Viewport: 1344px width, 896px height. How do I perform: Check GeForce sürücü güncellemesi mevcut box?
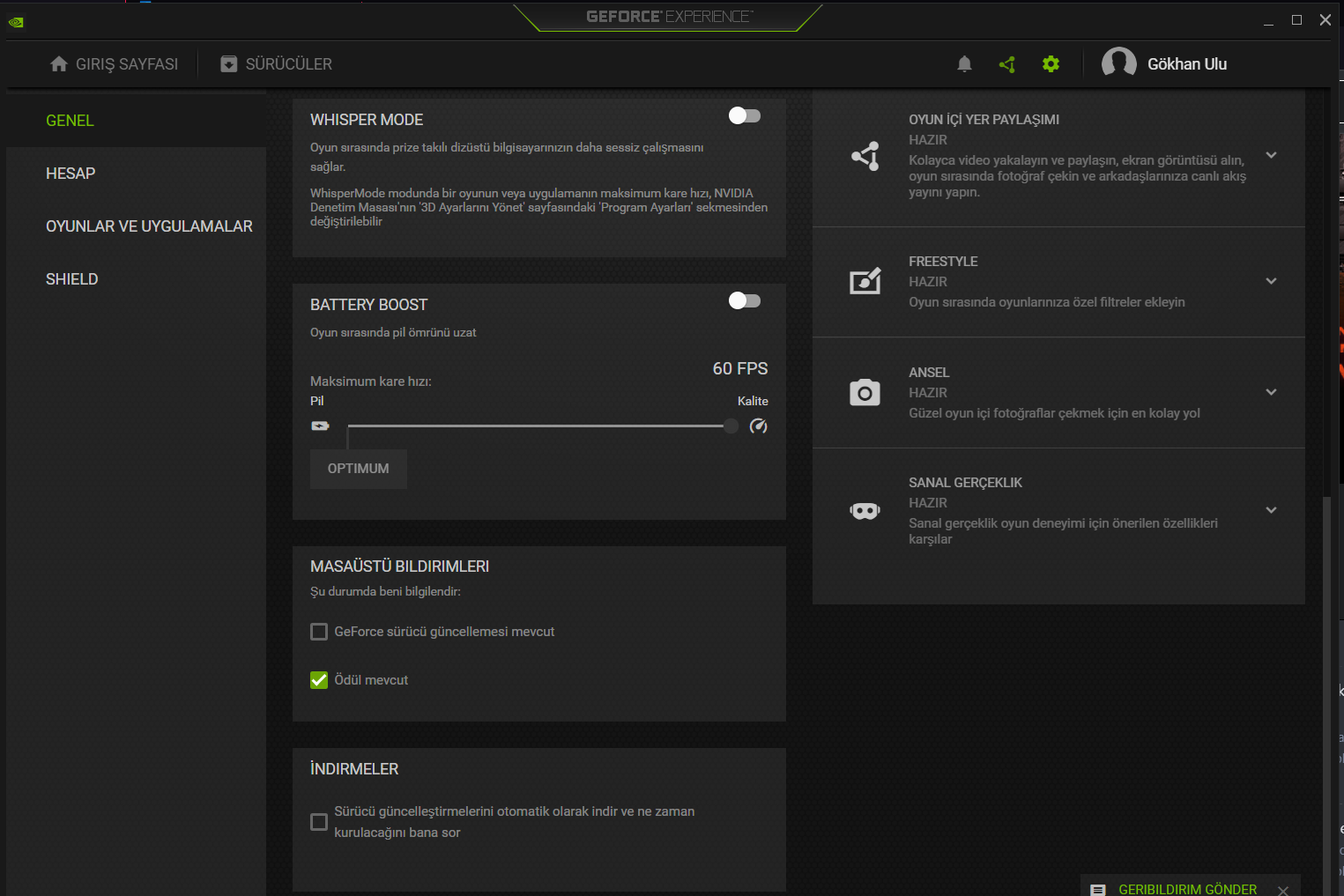319,632
